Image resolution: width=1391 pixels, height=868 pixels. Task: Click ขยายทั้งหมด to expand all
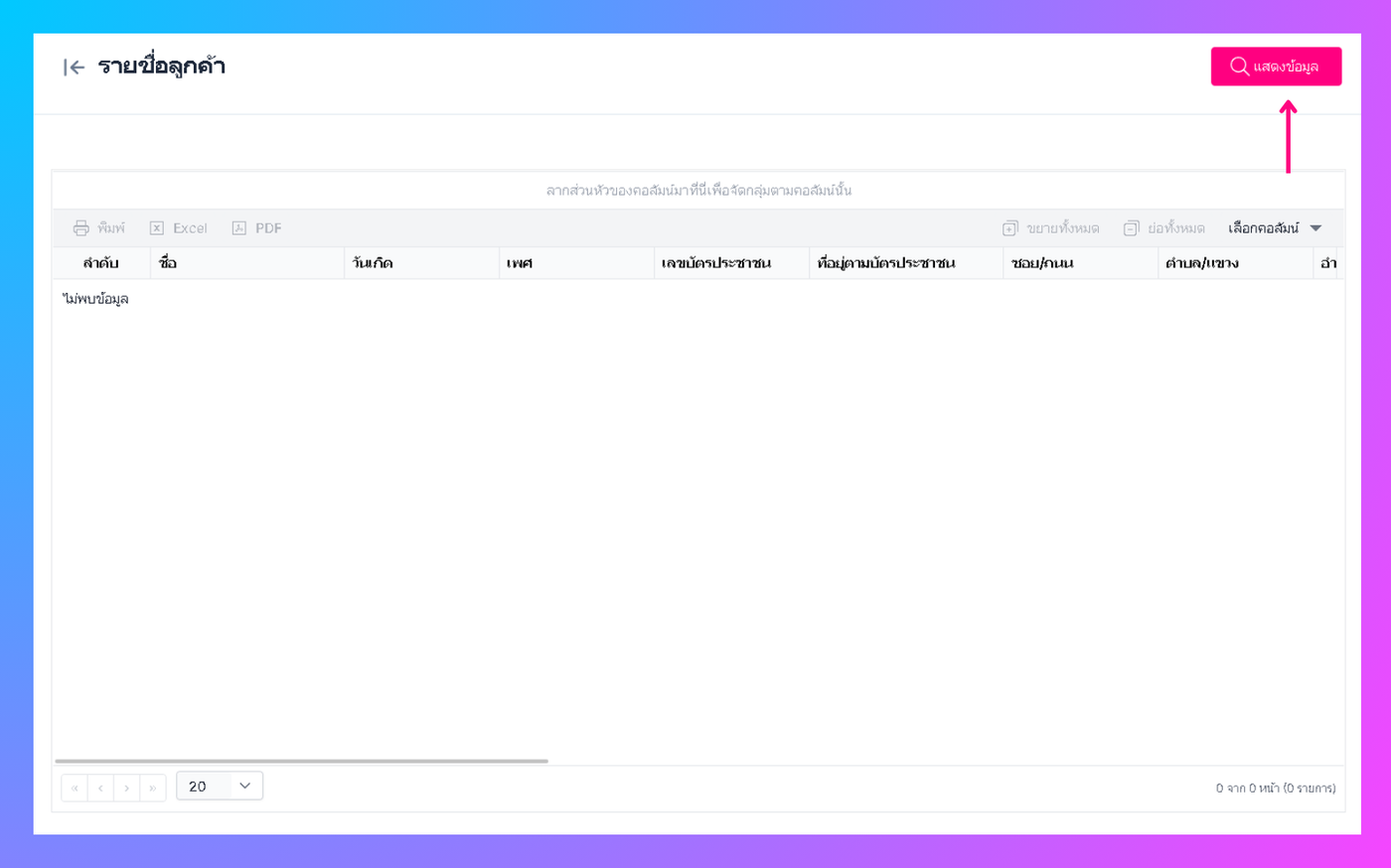[x=1051, y=228]
